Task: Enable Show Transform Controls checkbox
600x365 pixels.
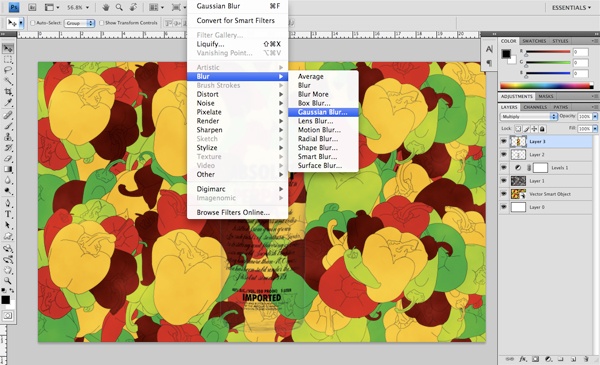Action: tap(101, 23)
